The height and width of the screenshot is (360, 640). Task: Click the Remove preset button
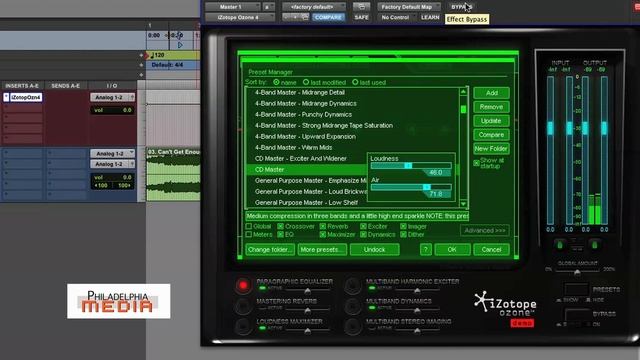[491, 107]
